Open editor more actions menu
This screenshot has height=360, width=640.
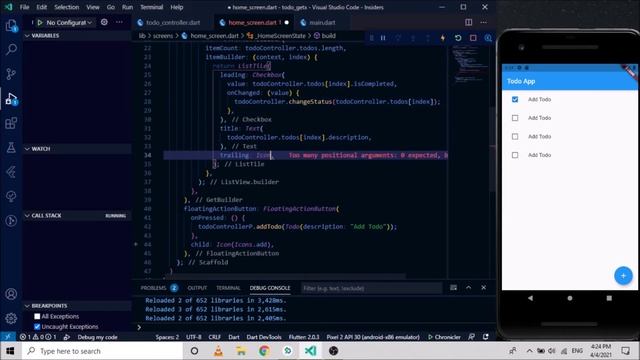[484, 22]
